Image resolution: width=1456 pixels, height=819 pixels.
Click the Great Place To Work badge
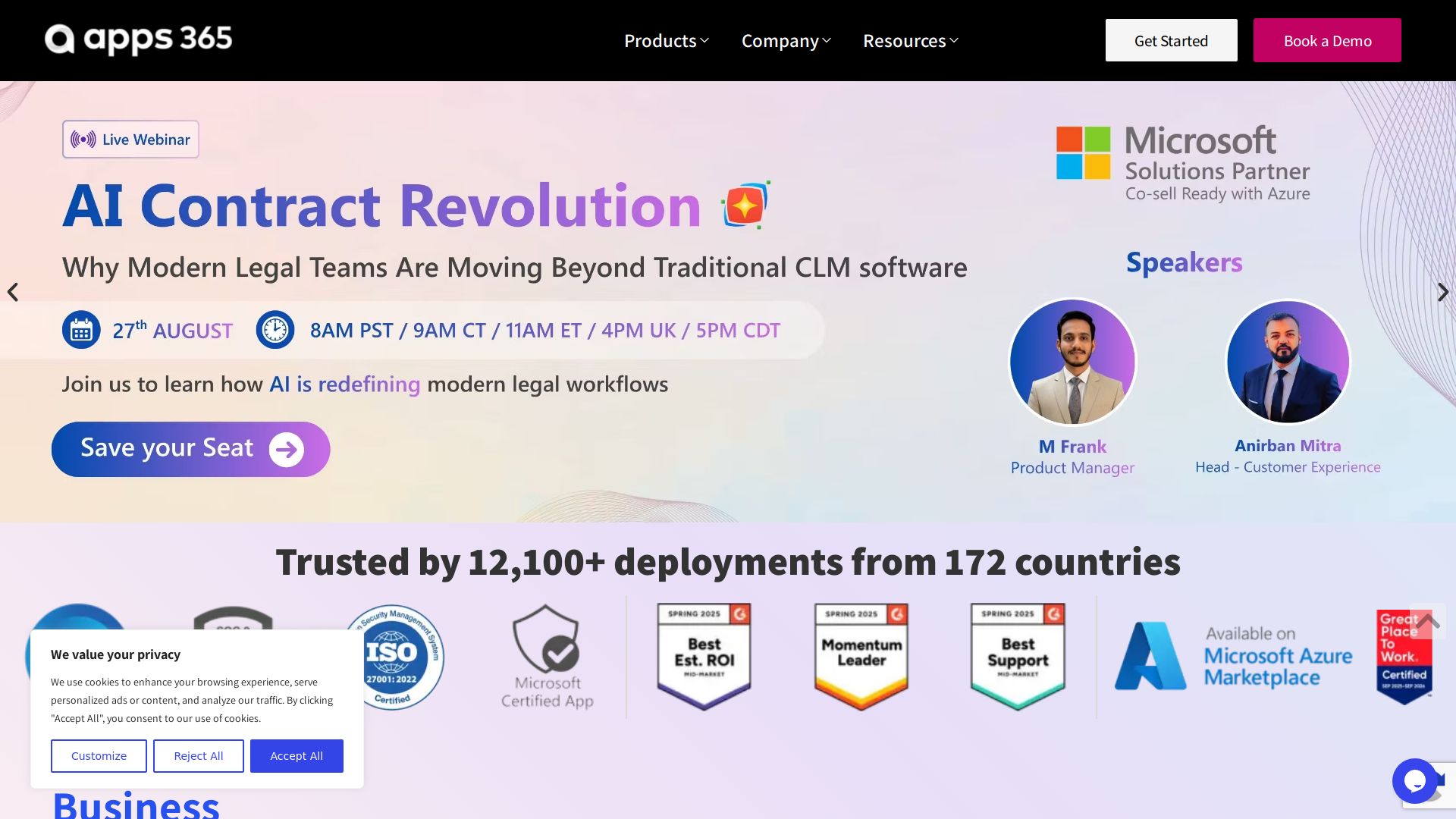(x=1404, y=657)
